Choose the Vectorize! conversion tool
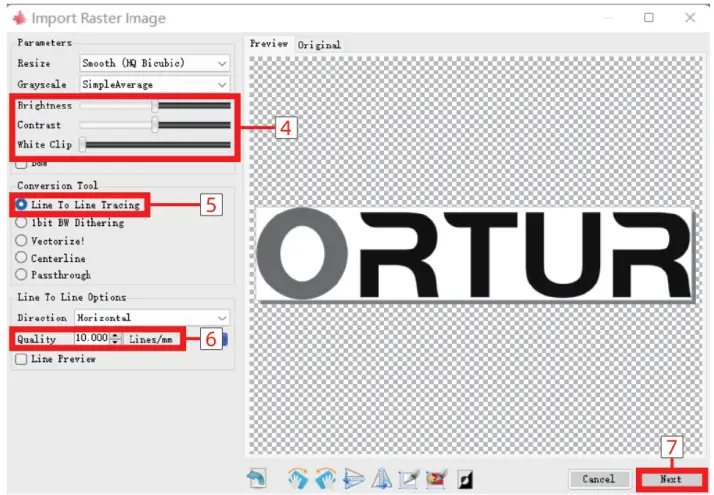 click(21, 240)
